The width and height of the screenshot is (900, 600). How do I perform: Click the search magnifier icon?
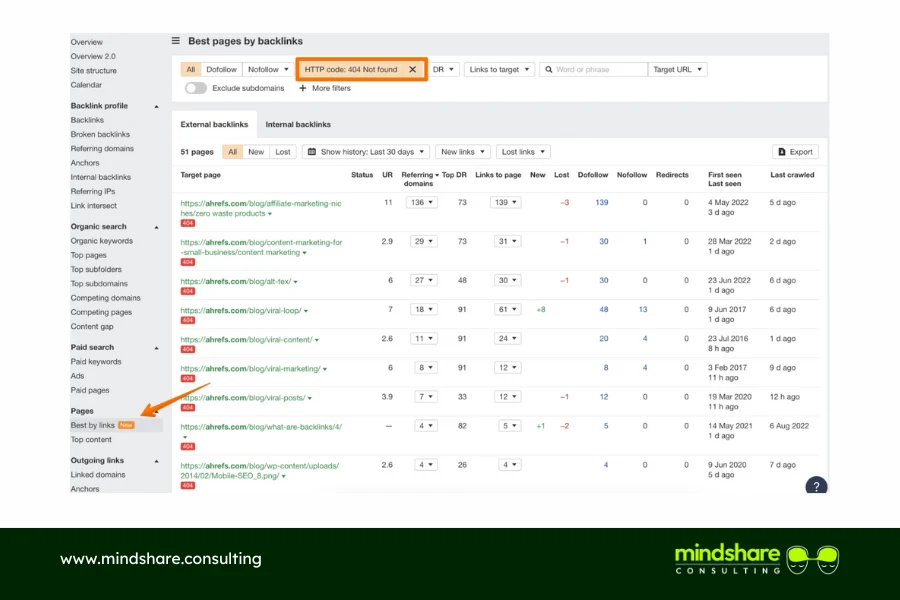[548, 69]
